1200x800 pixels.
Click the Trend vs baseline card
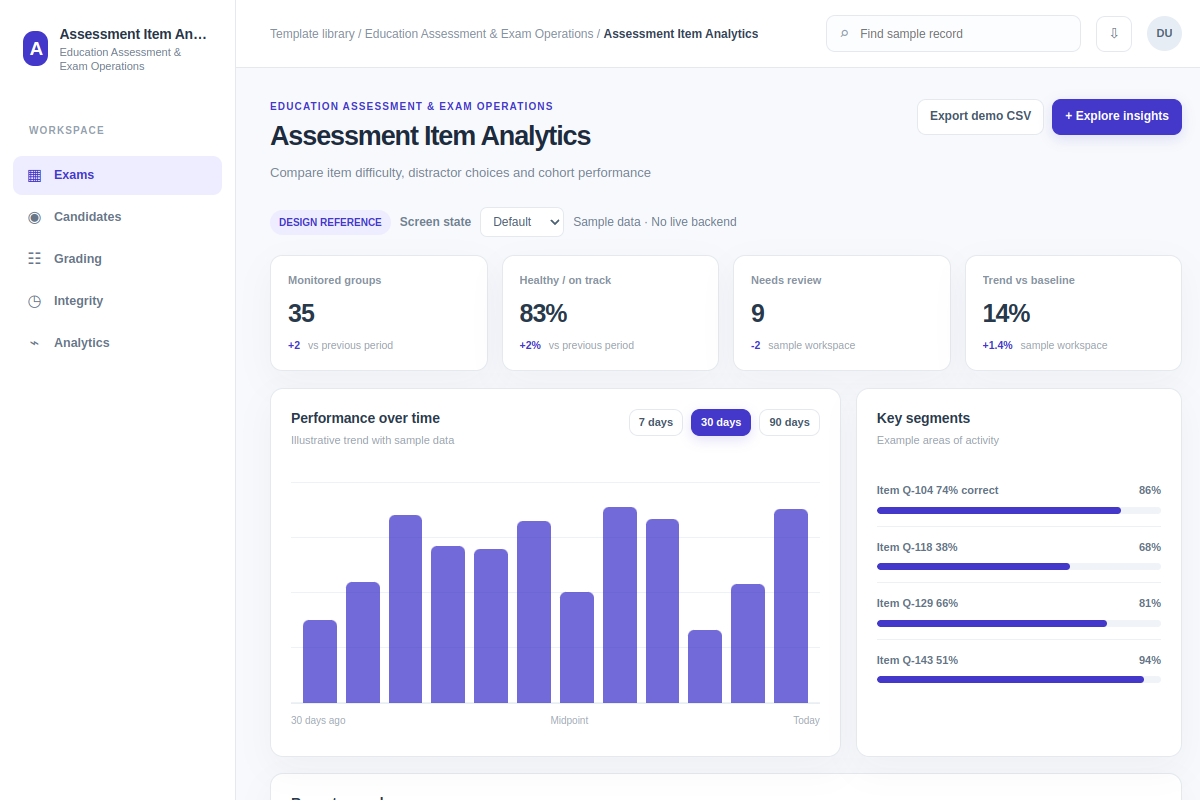click(1073, 313)
